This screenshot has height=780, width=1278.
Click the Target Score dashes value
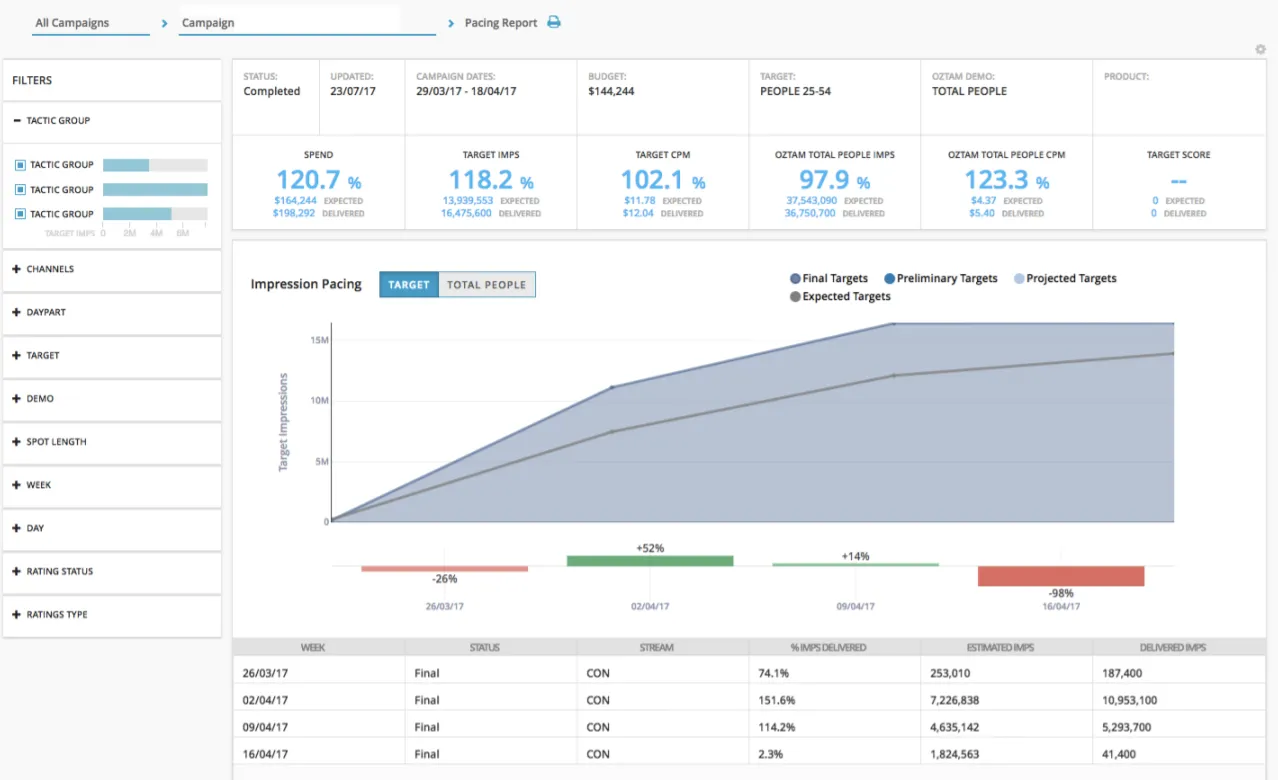[1178, 181]
